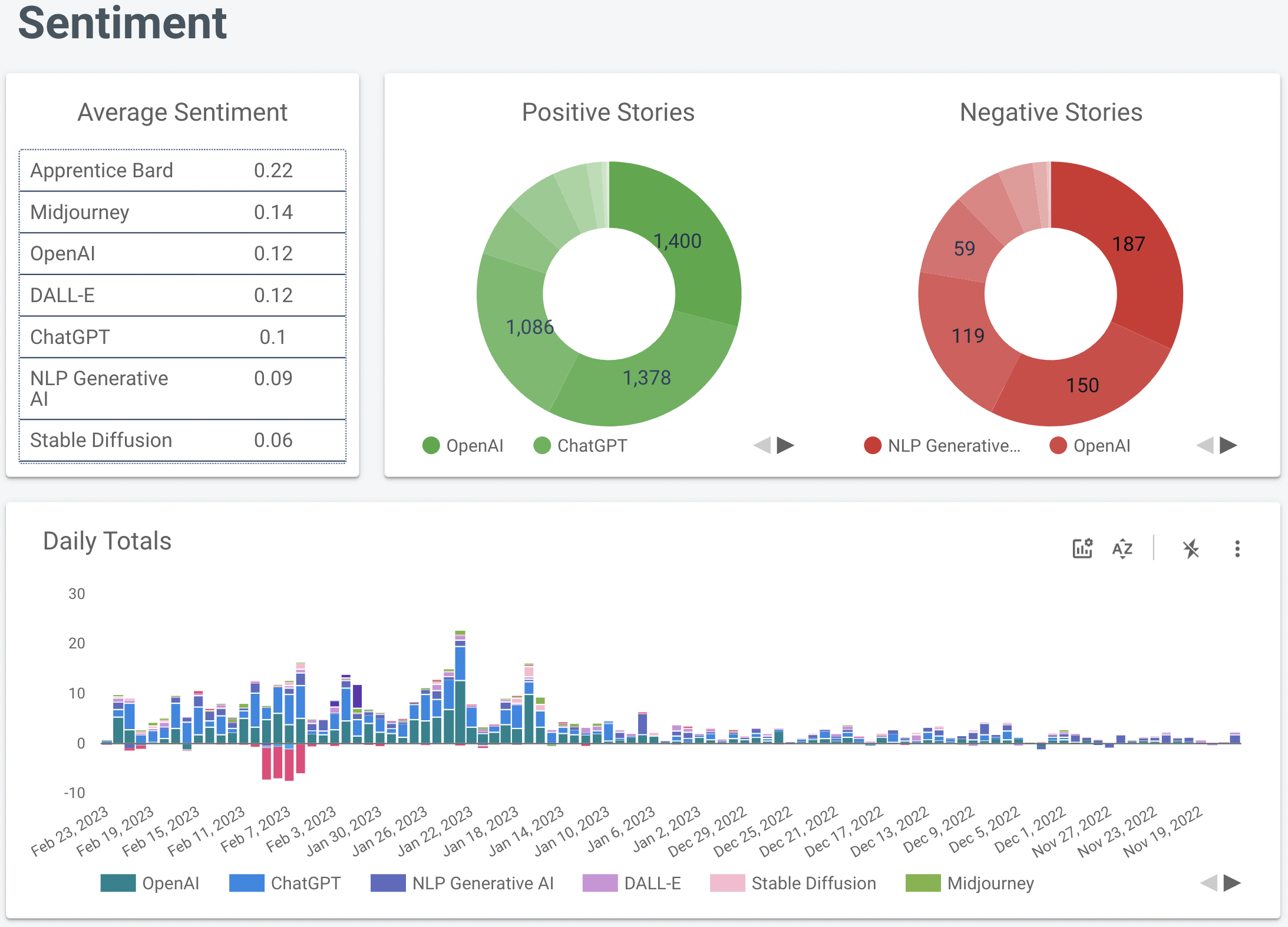Click the Nov 19, 2022 axis label
The height and width of the screenshot is (927, 1288).
(1162, 831)
